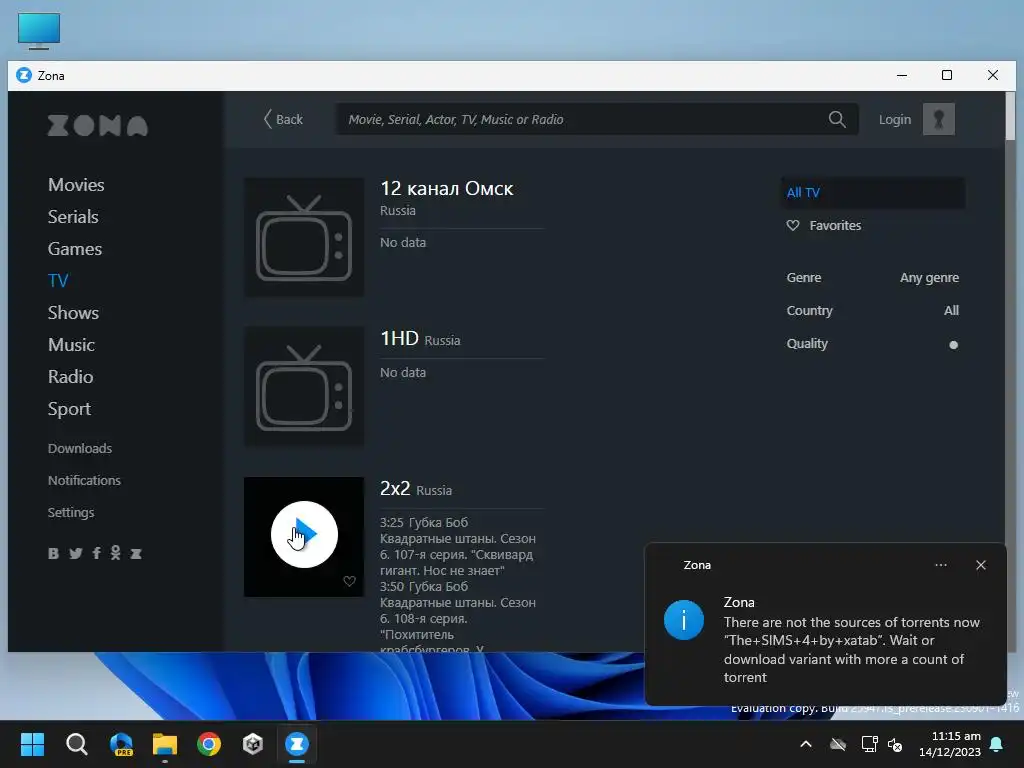Open the 12 канал Омск thumbnail

tap(304, 237)
